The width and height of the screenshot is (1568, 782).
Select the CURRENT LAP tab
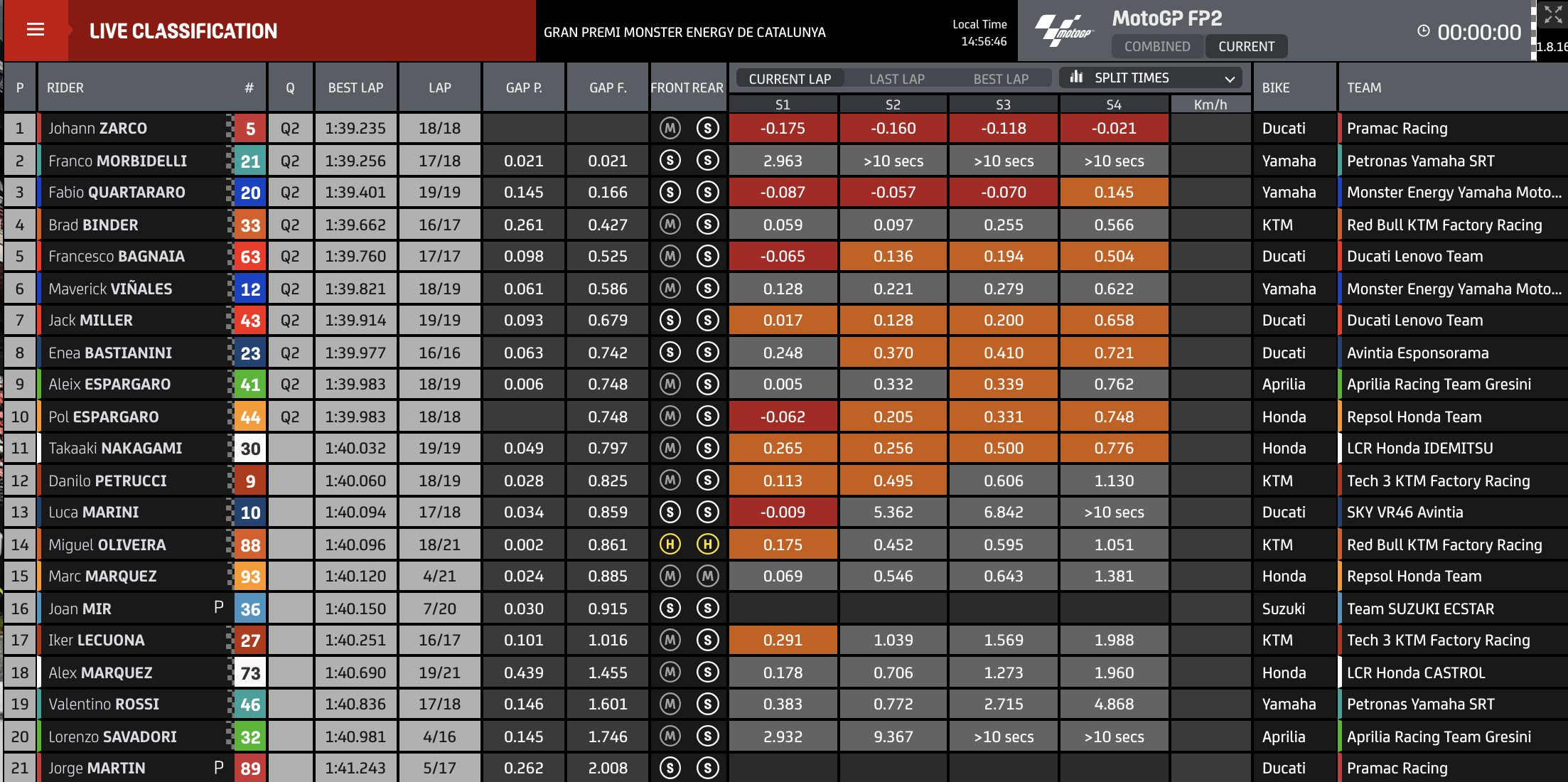pos(790,79)
